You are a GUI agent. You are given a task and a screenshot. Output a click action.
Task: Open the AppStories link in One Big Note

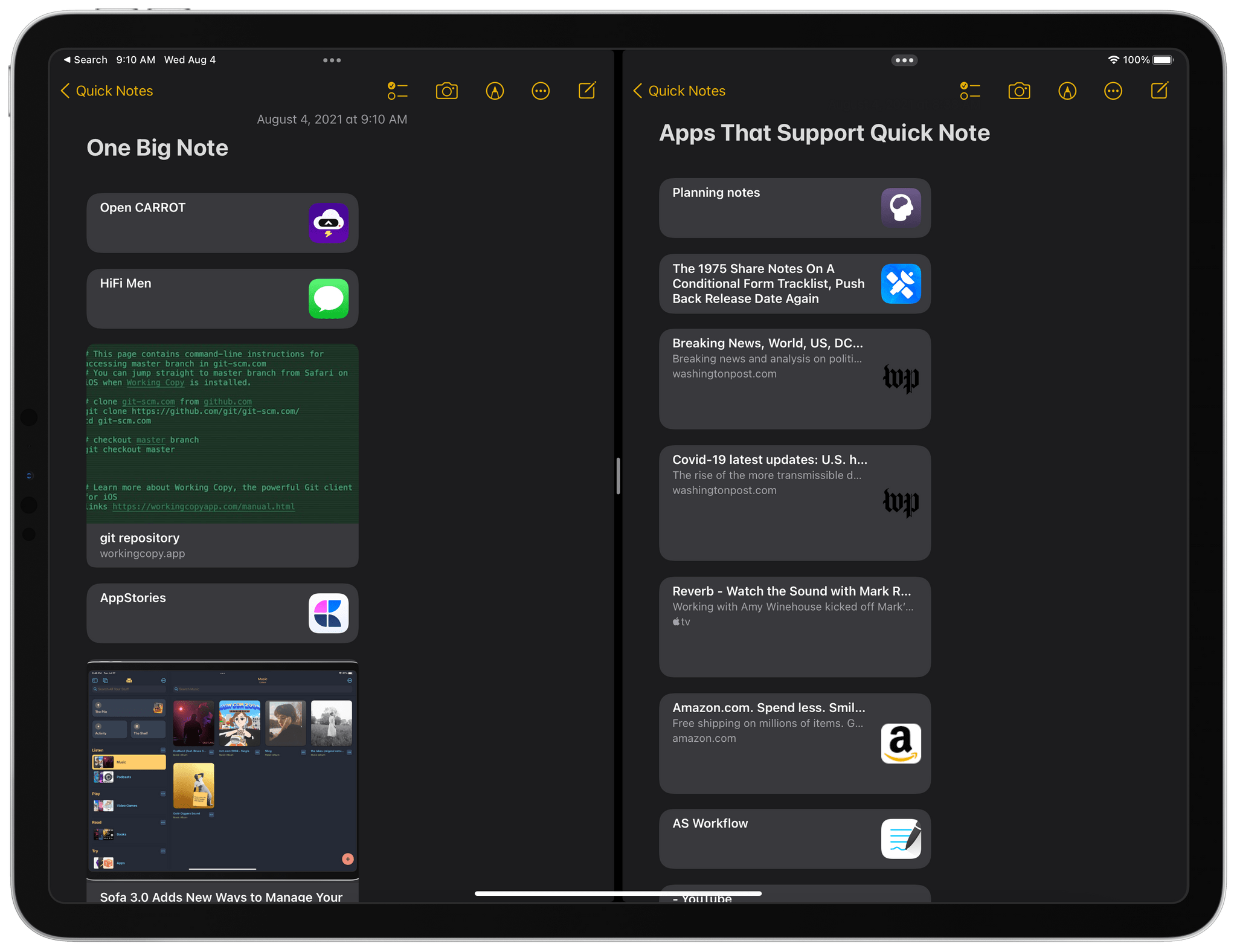coord(219,612)
